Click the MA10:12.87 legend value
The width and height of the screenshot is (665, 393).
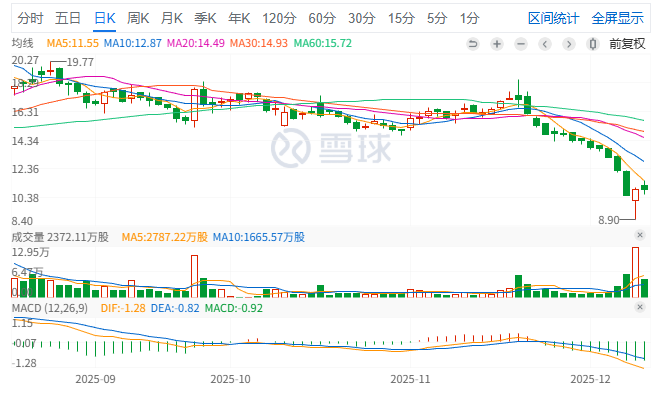click(133, 43)
